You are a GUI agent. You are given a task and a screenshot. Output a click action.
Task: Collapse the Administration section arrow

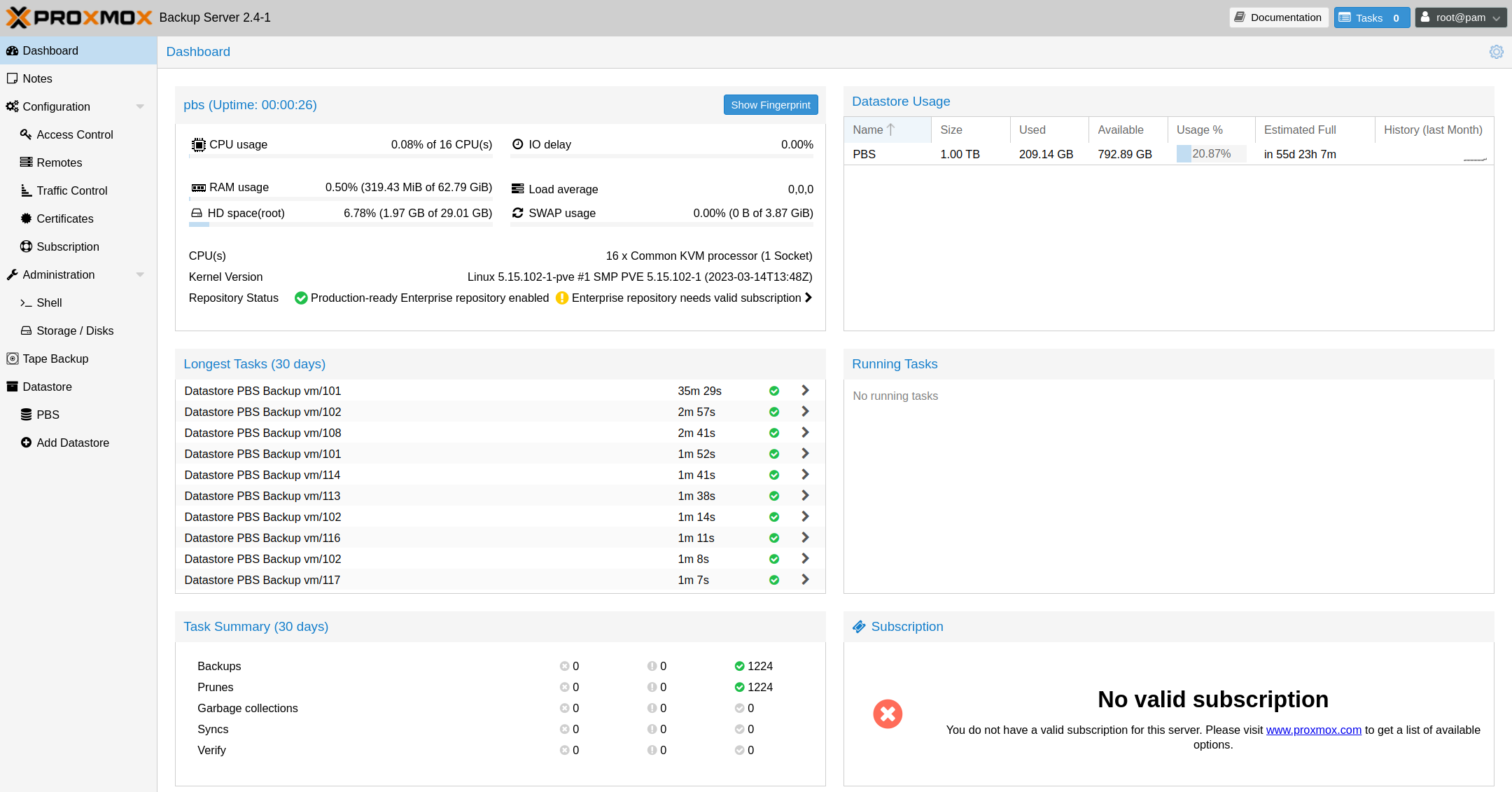(x=140, y=275)
